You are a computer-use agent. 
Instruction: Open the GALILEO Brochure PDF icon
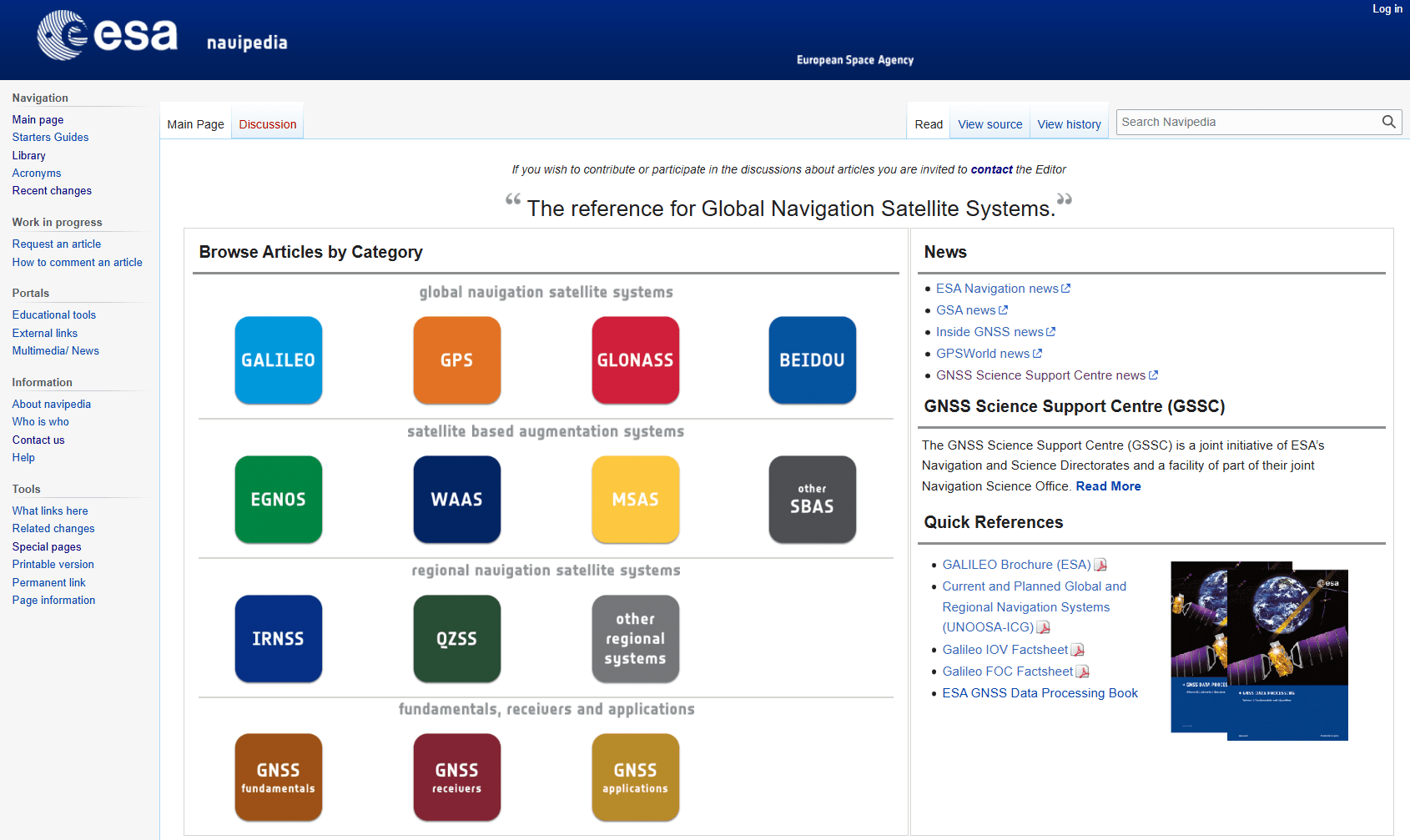tap(1100, 565)
